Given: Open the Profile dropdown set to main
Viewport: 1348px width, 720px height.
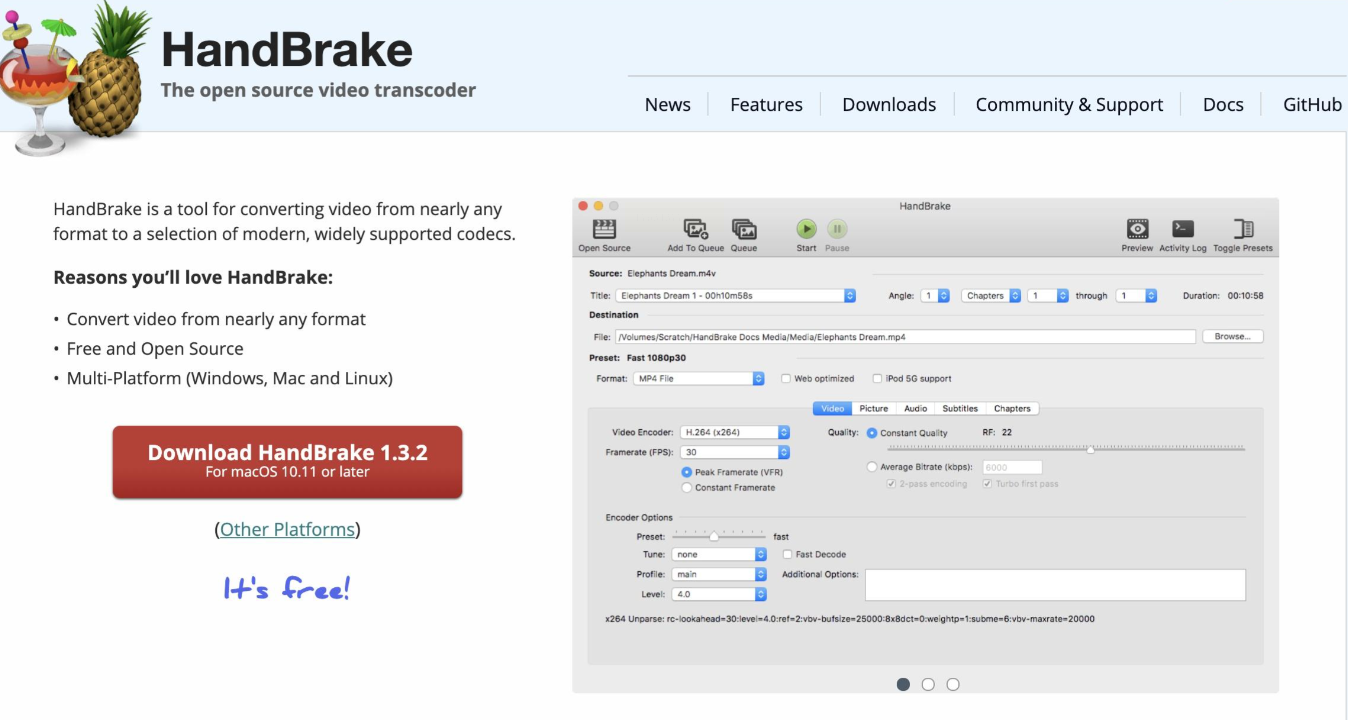Looking at the screenshot, I should coord(719,574).
